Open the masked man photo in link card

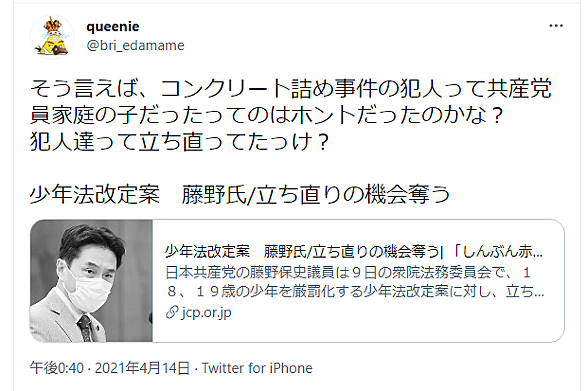(x=91, y=281)
